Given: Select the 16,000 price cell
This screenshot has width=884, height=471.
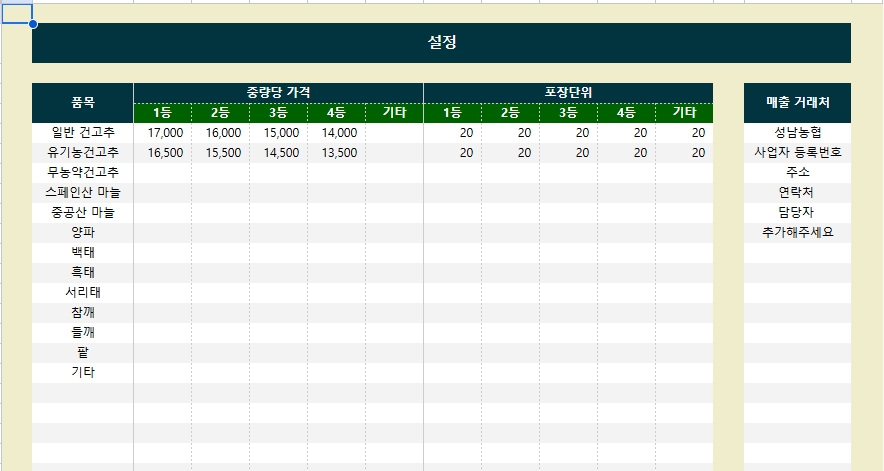Looking at the screenshot, I should pos(221,133).
